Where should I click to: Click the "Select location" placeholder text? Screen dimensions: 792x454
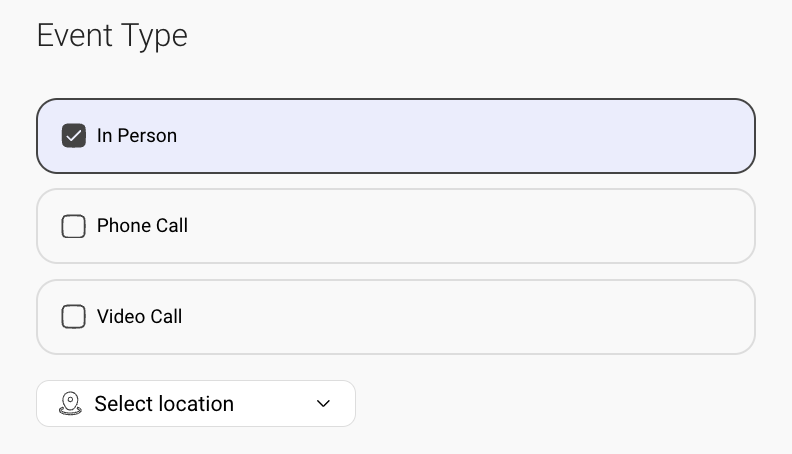click(x=164, y=404)
